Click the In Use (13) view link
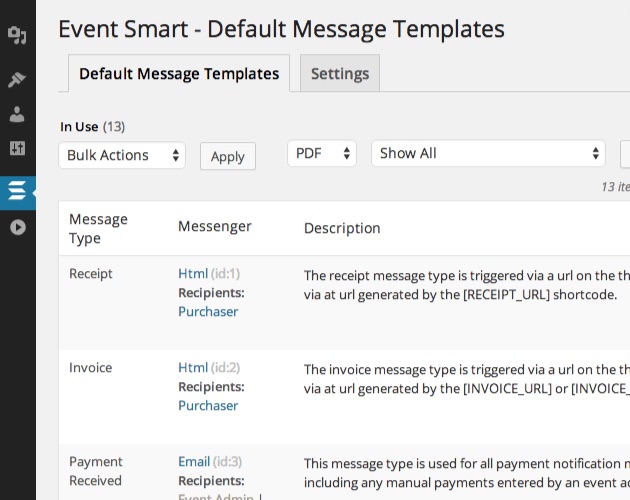The width and height of the screenshot is (630, 500). [92, 127]
